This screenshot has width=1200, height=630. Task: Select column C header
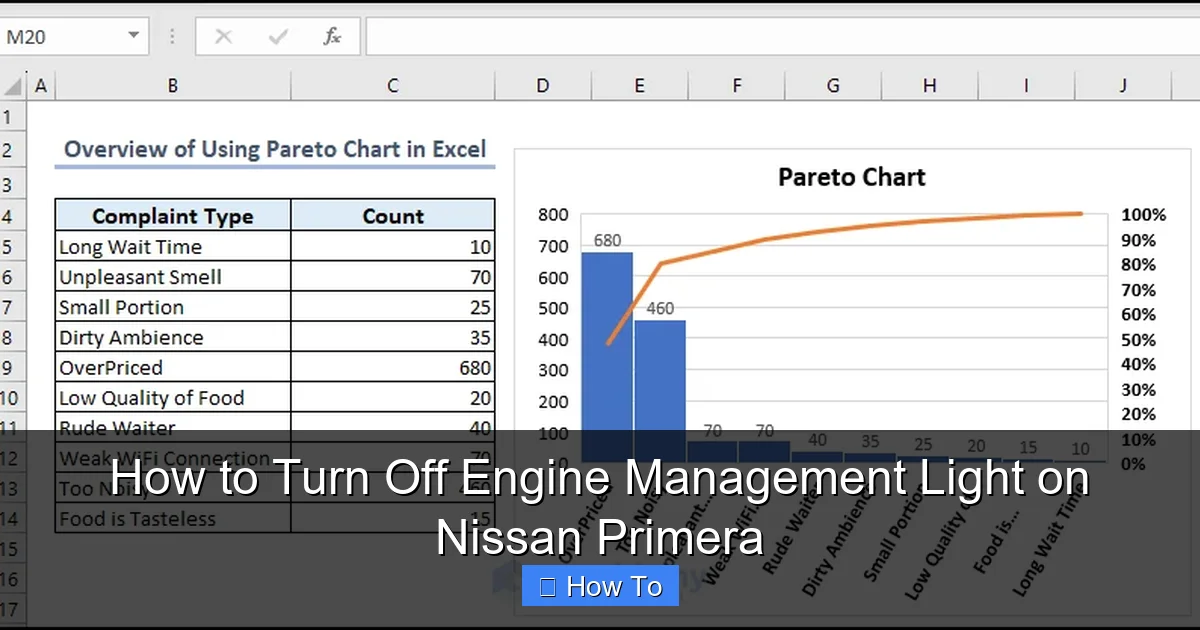pyautogui.click(x=392, y=86)
